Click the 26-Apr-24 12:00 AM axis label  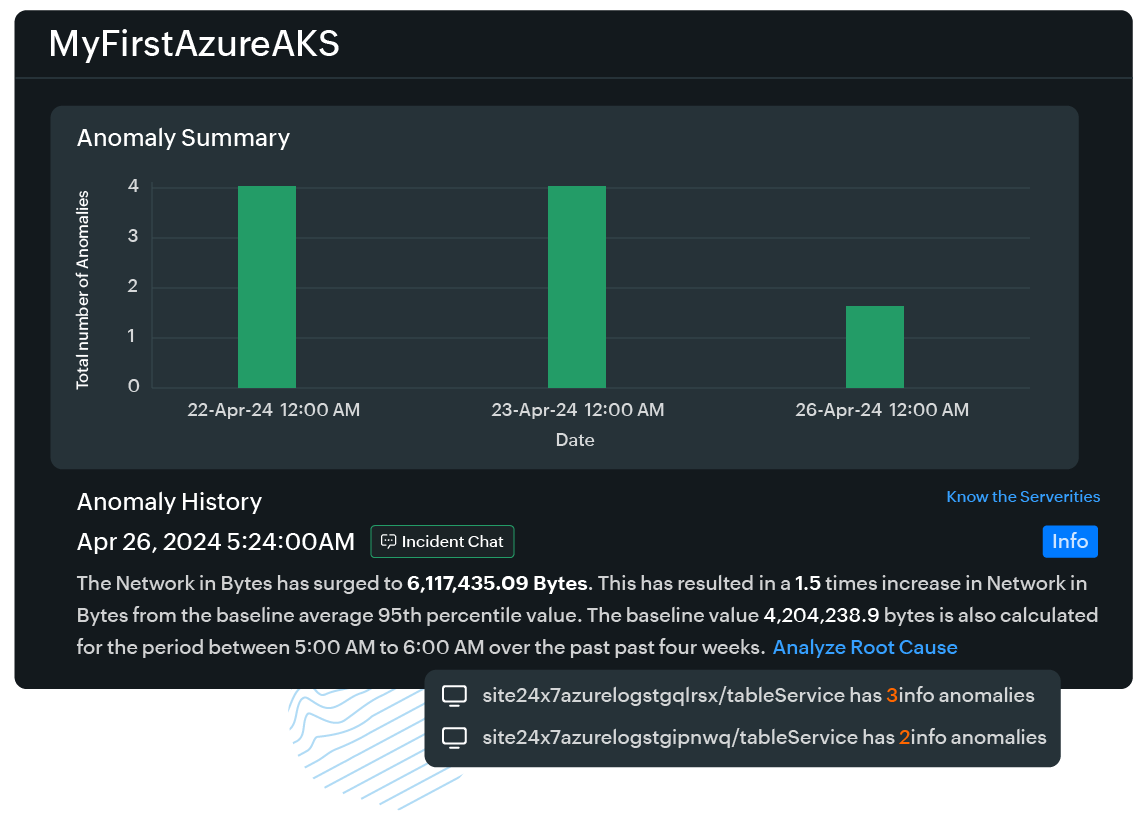881,410
